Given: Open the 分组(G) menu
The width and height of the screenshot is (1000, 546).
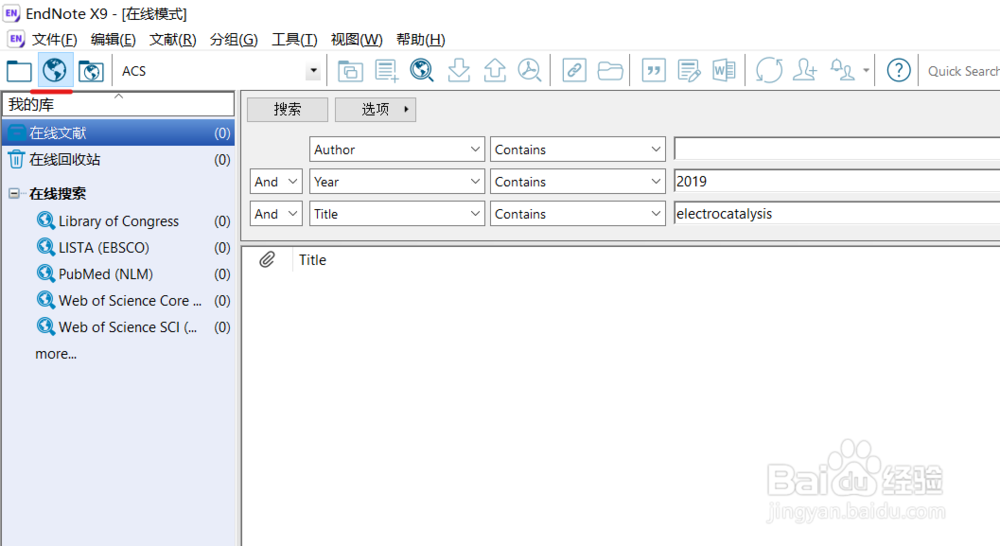Looking at the screenshot, I should click(233, 40).
